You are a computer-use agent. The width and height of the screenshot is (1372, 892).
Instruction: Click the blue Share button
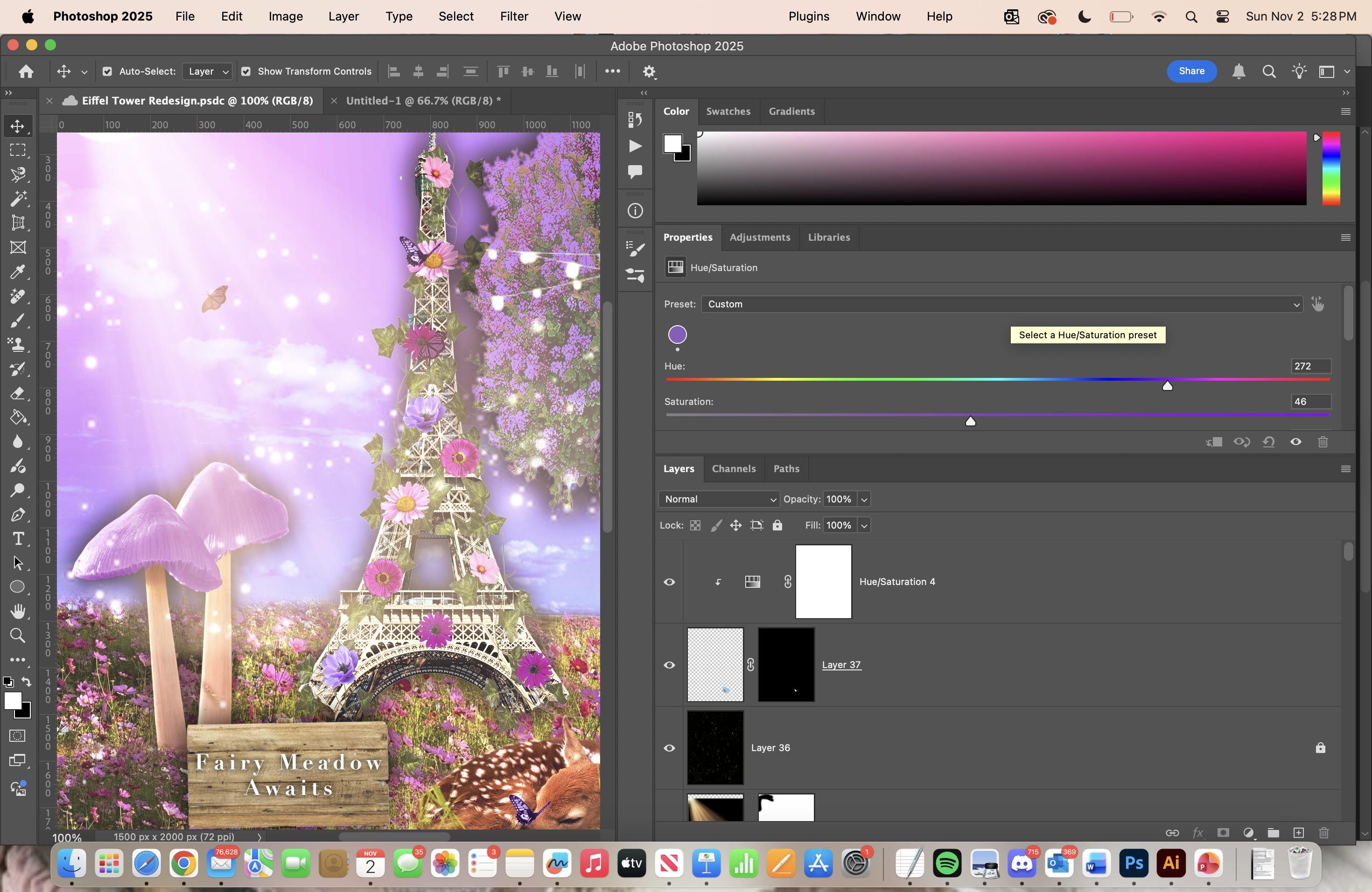coord(1191,71)
